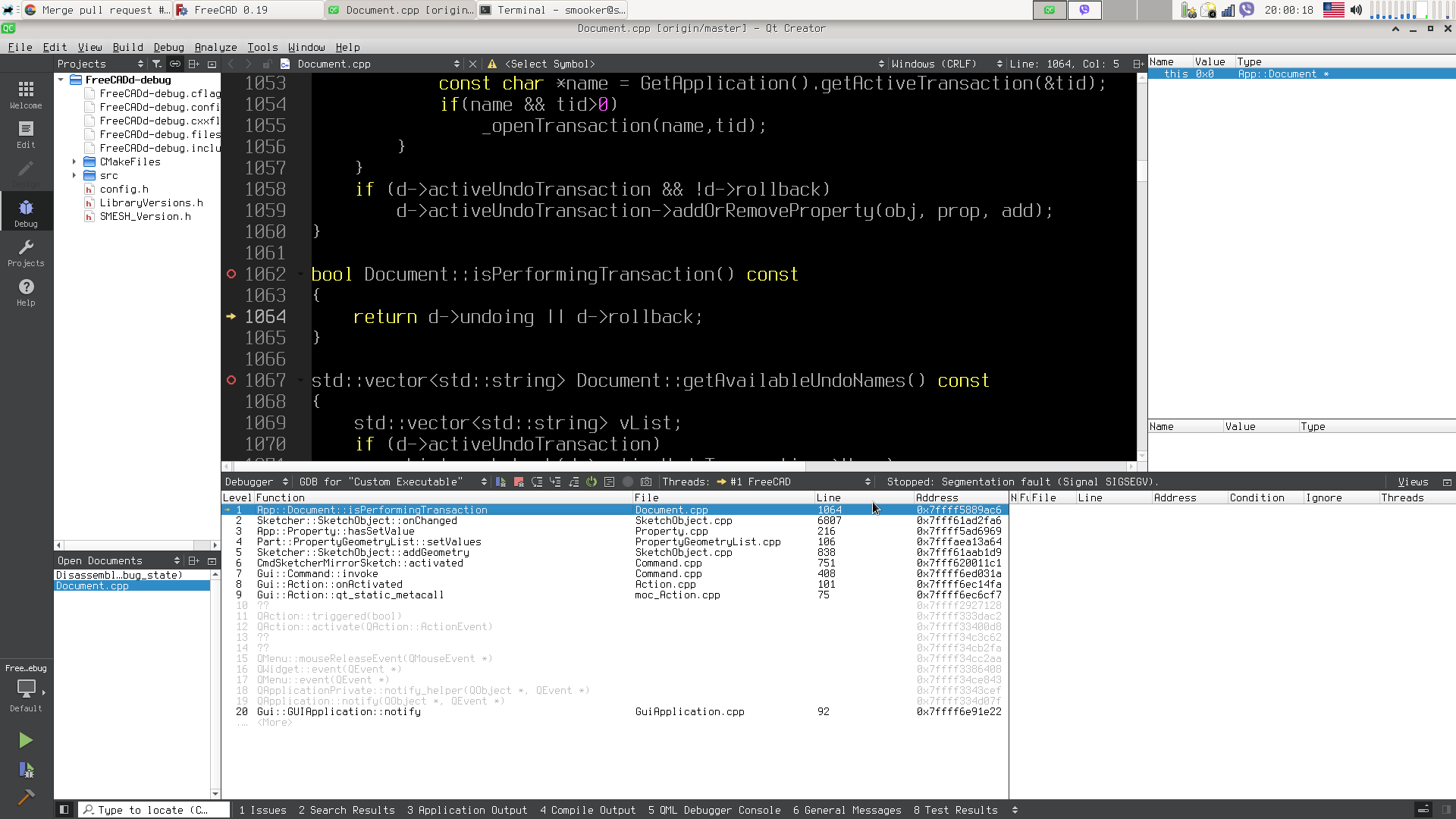Open the Application Output pane tab
The image size is (1456, 819).
(467, 810)
